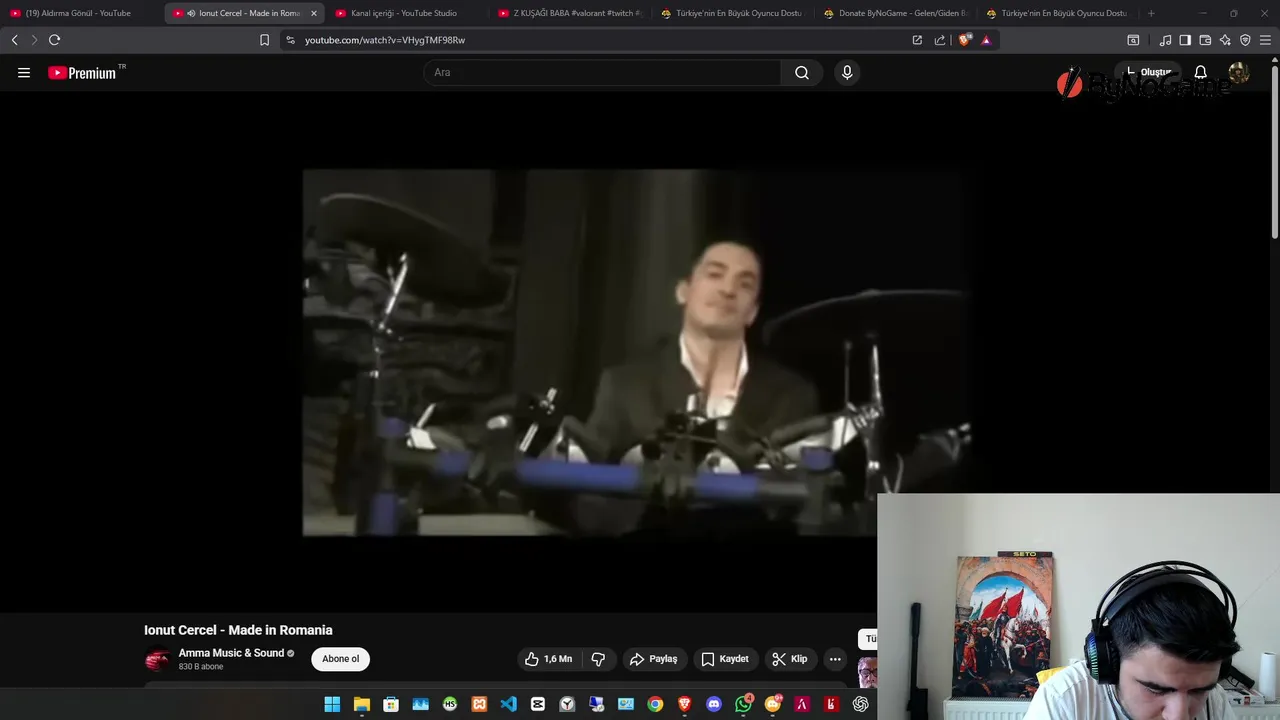Reload the page with the refresh icon
The height and width of the screenshot is (720, 1280).
[x=54, y=40]
